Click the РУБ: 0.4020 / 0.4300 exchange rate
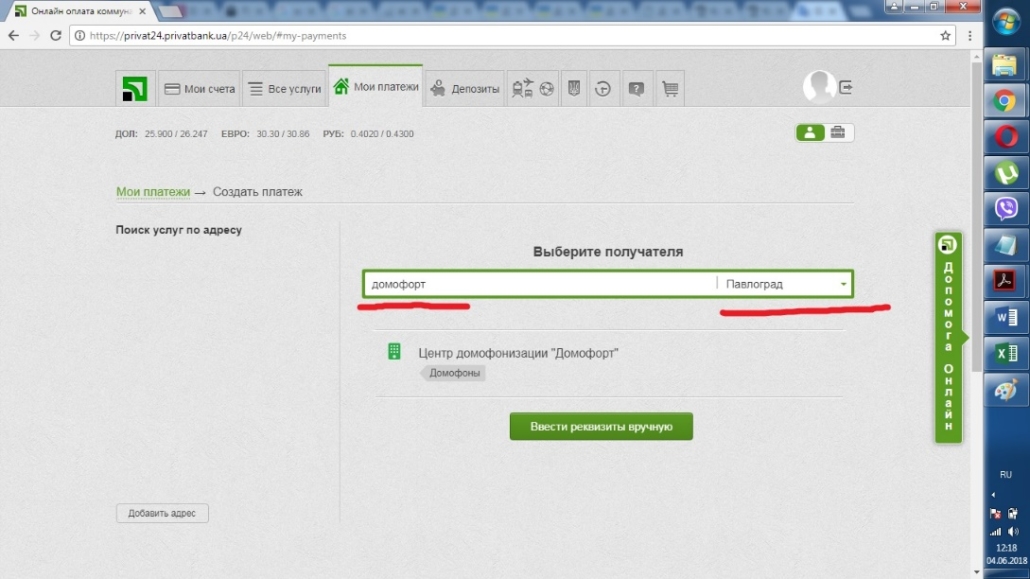 click(x=369, y=134)
